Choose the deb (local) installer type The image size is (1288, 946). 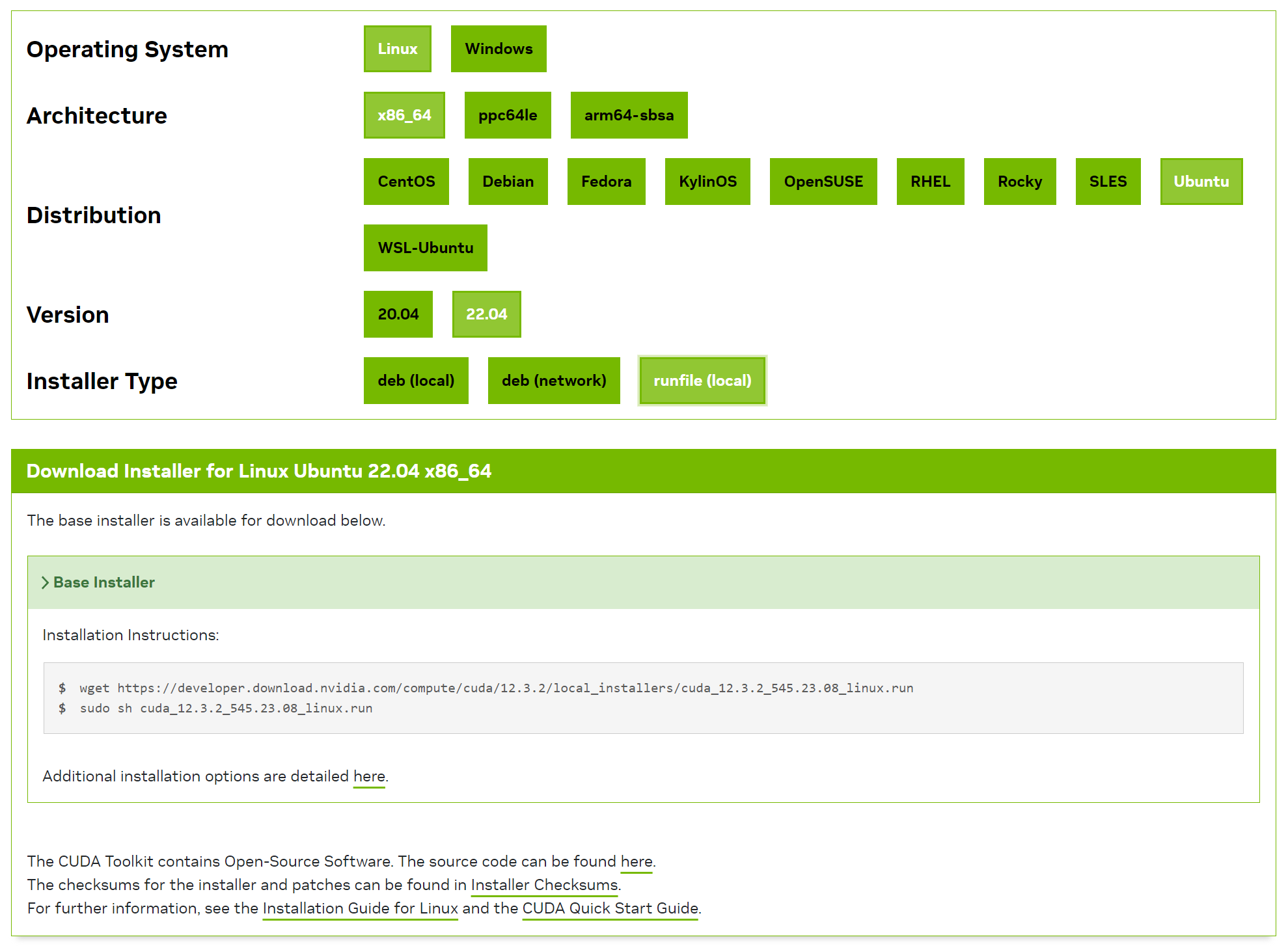pos(415,381)
